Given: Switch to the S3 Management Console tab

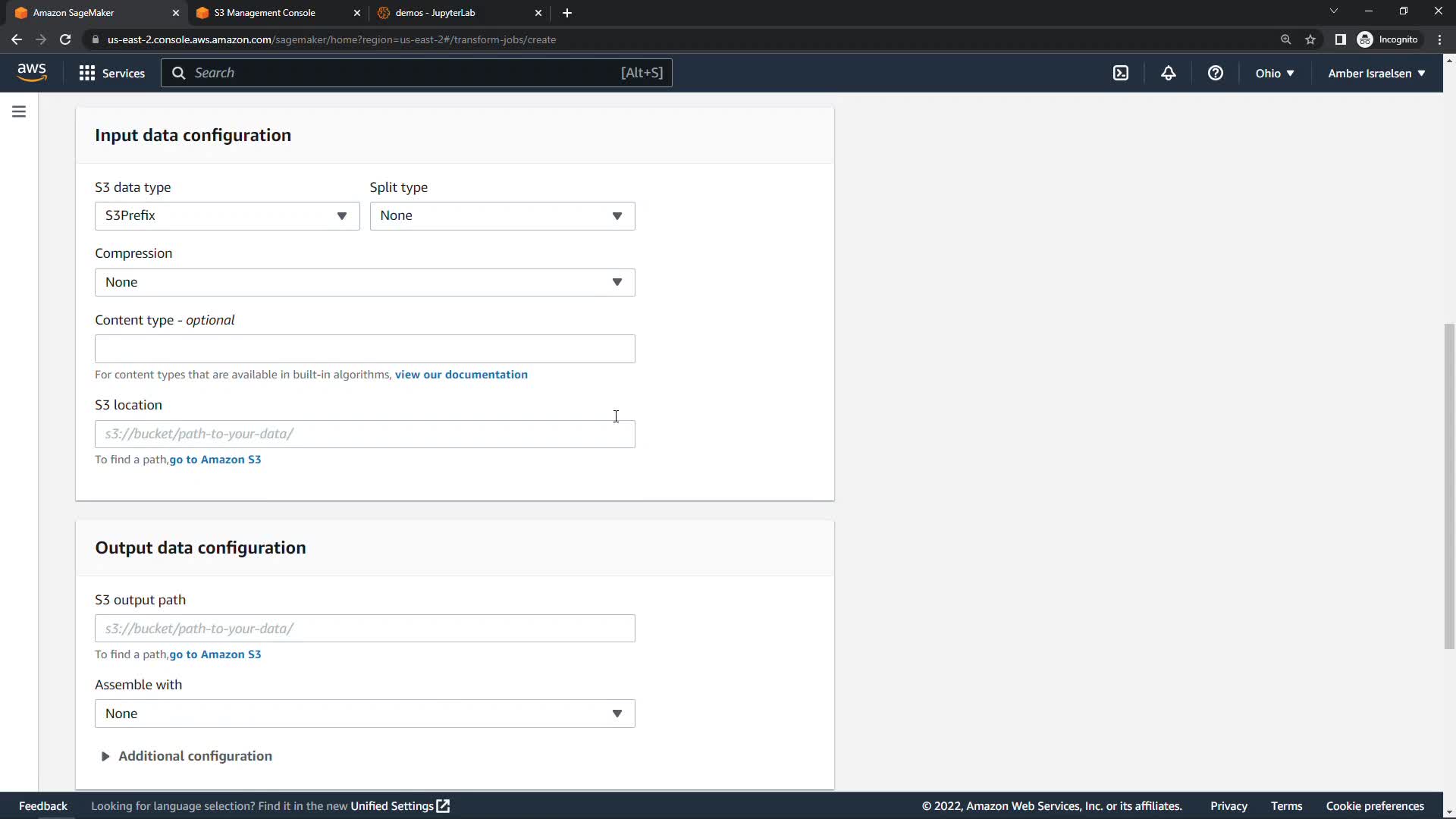Looking at the screenshot, I should (264, 13).
